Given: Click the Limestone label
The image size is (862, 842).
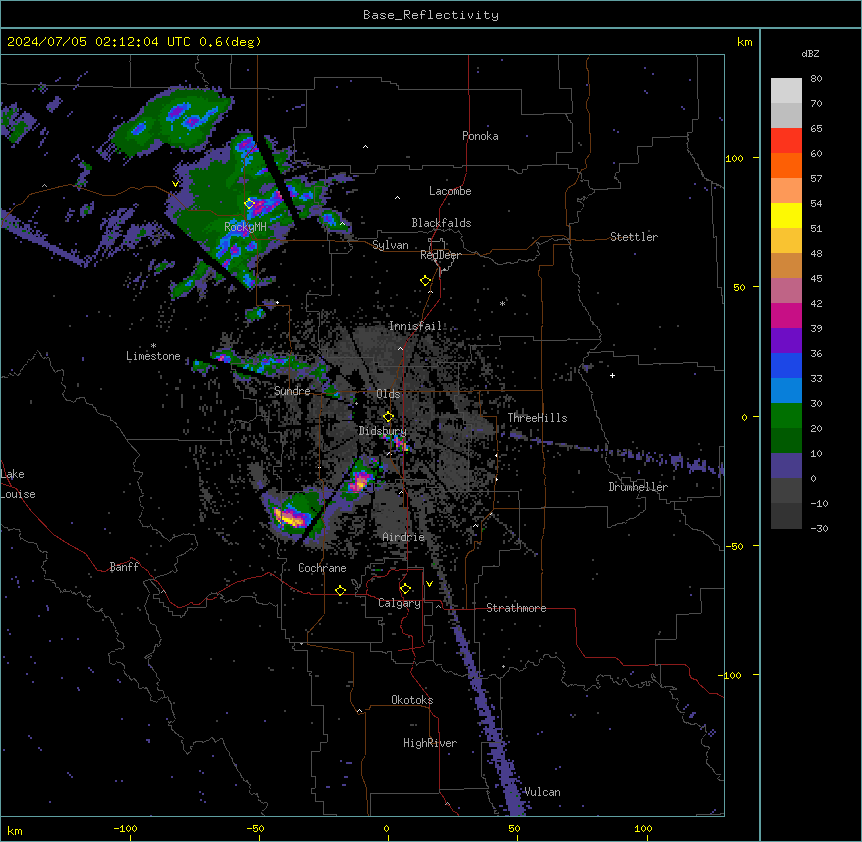Looking at the screenshot, I should coord(153,356).
